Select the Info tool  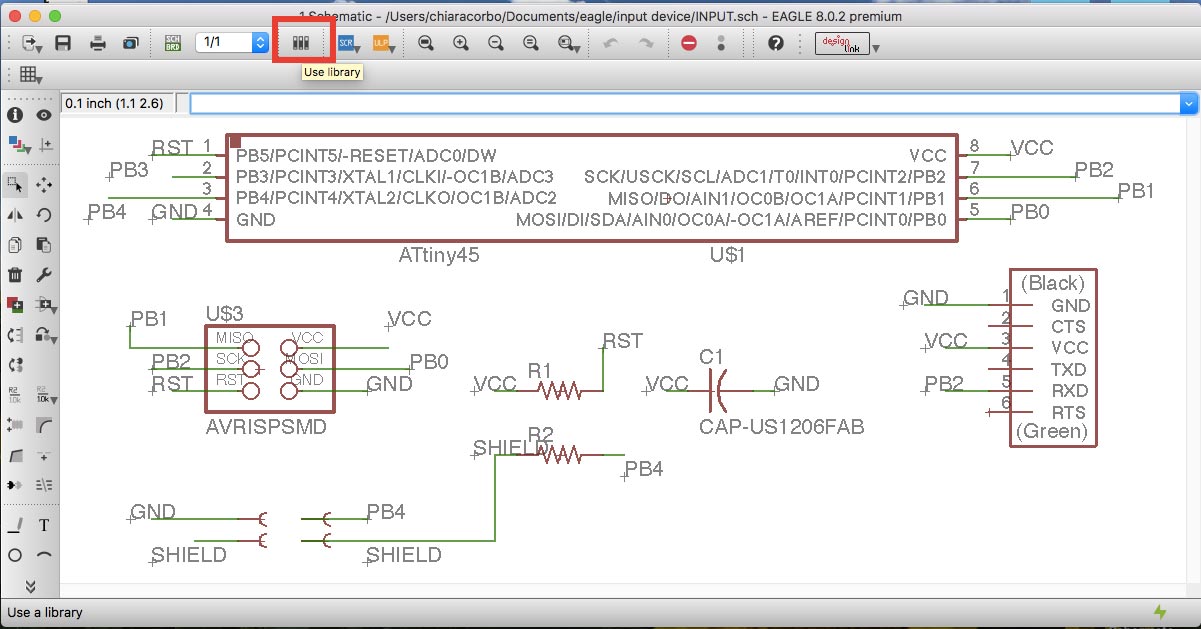tap(15, 116)
